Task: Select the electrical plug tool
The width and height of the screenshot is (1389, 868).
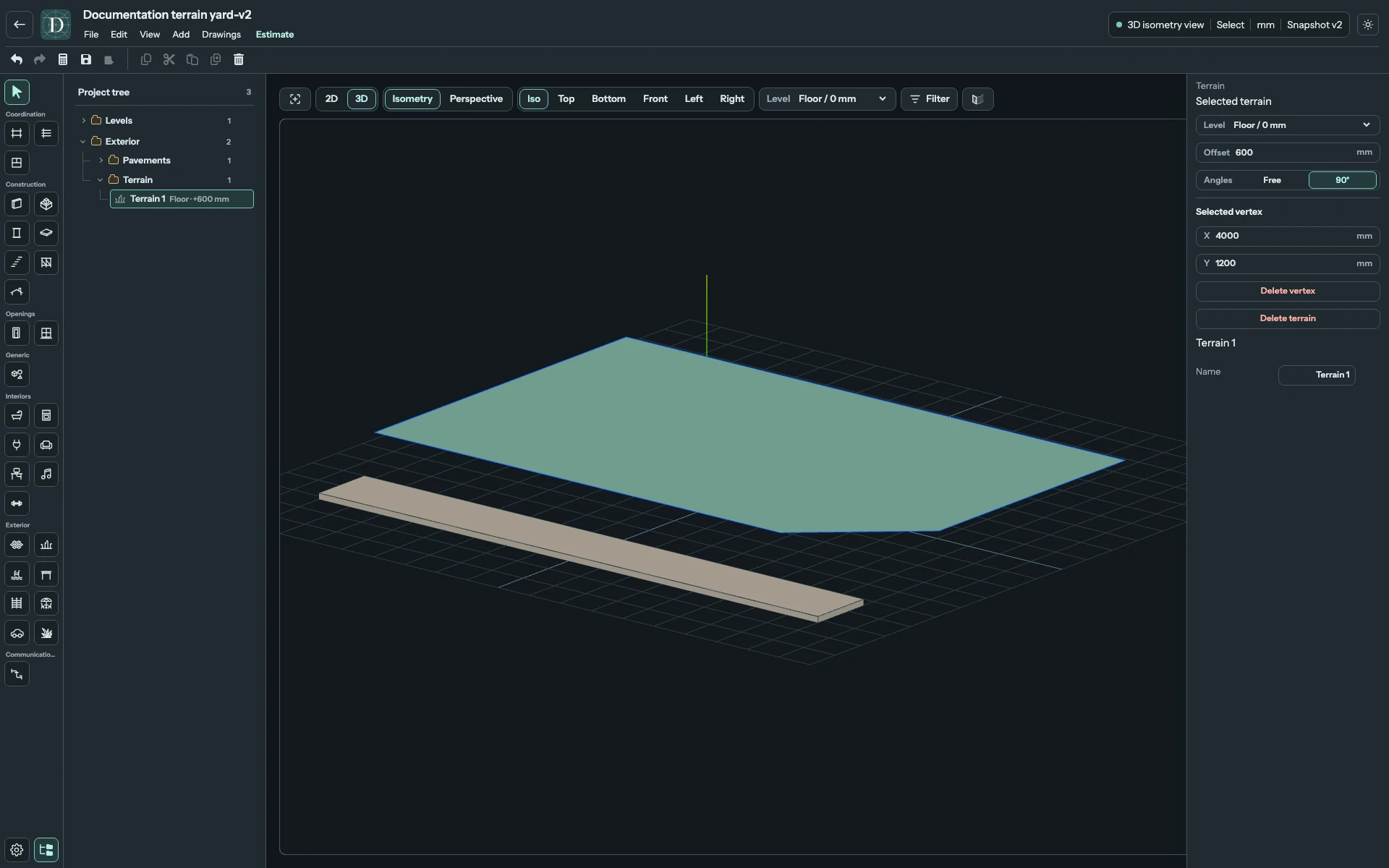Action: [17, 445]
